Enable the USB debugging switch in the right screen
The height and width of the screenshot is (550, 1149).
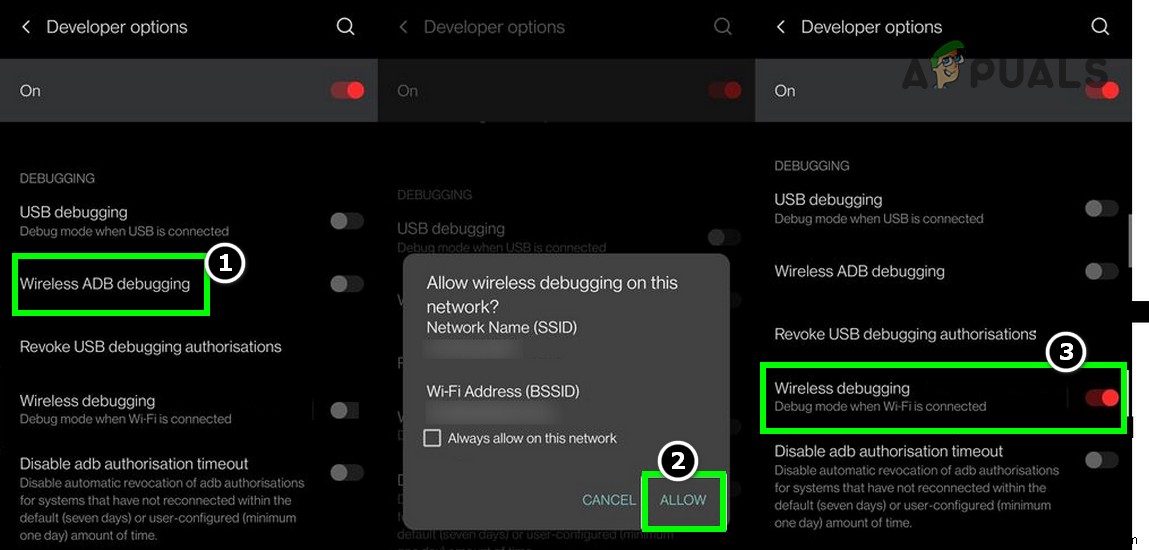pos(1101,208)
